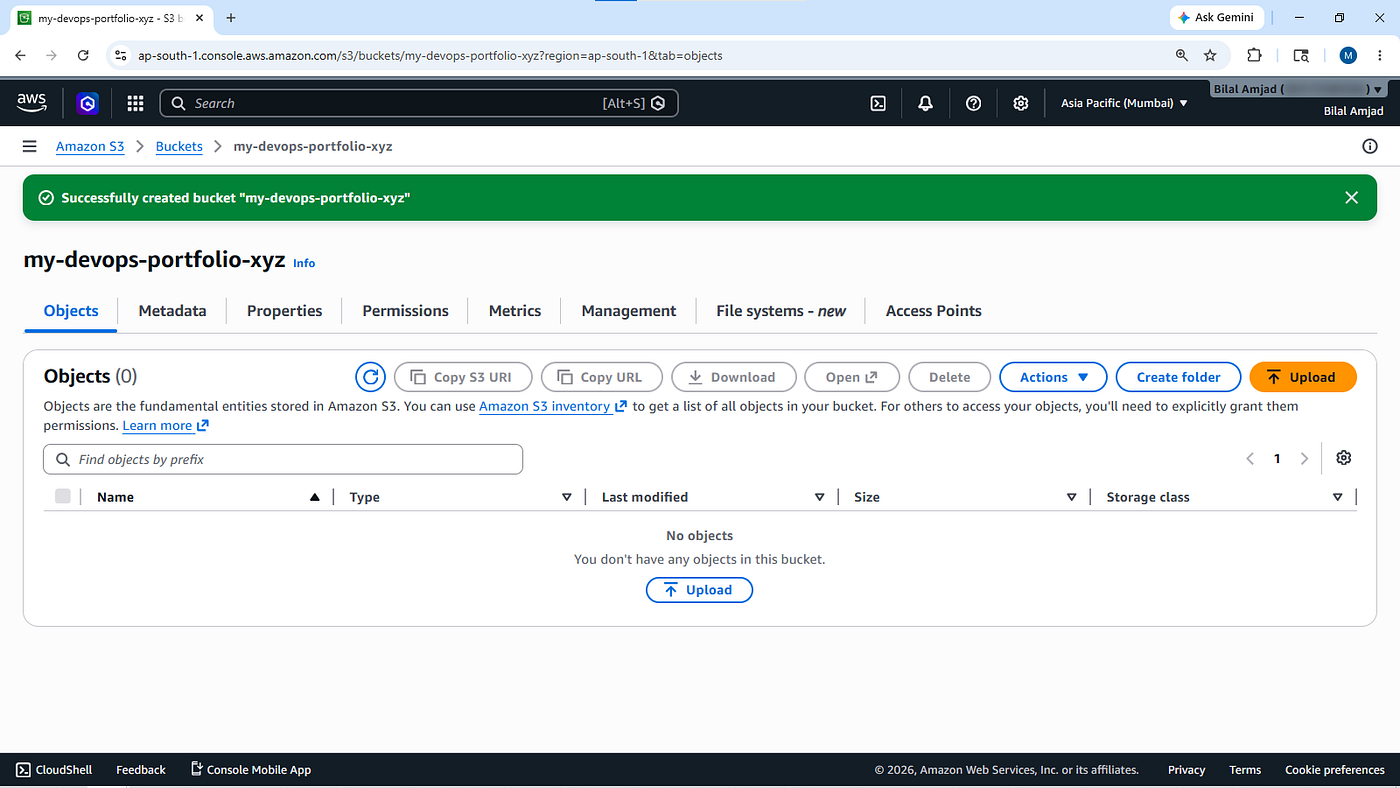The width and height of the screenshot is (1400, 788).
Task: Open the Access Points tab
Action: [x=934, y=311]
